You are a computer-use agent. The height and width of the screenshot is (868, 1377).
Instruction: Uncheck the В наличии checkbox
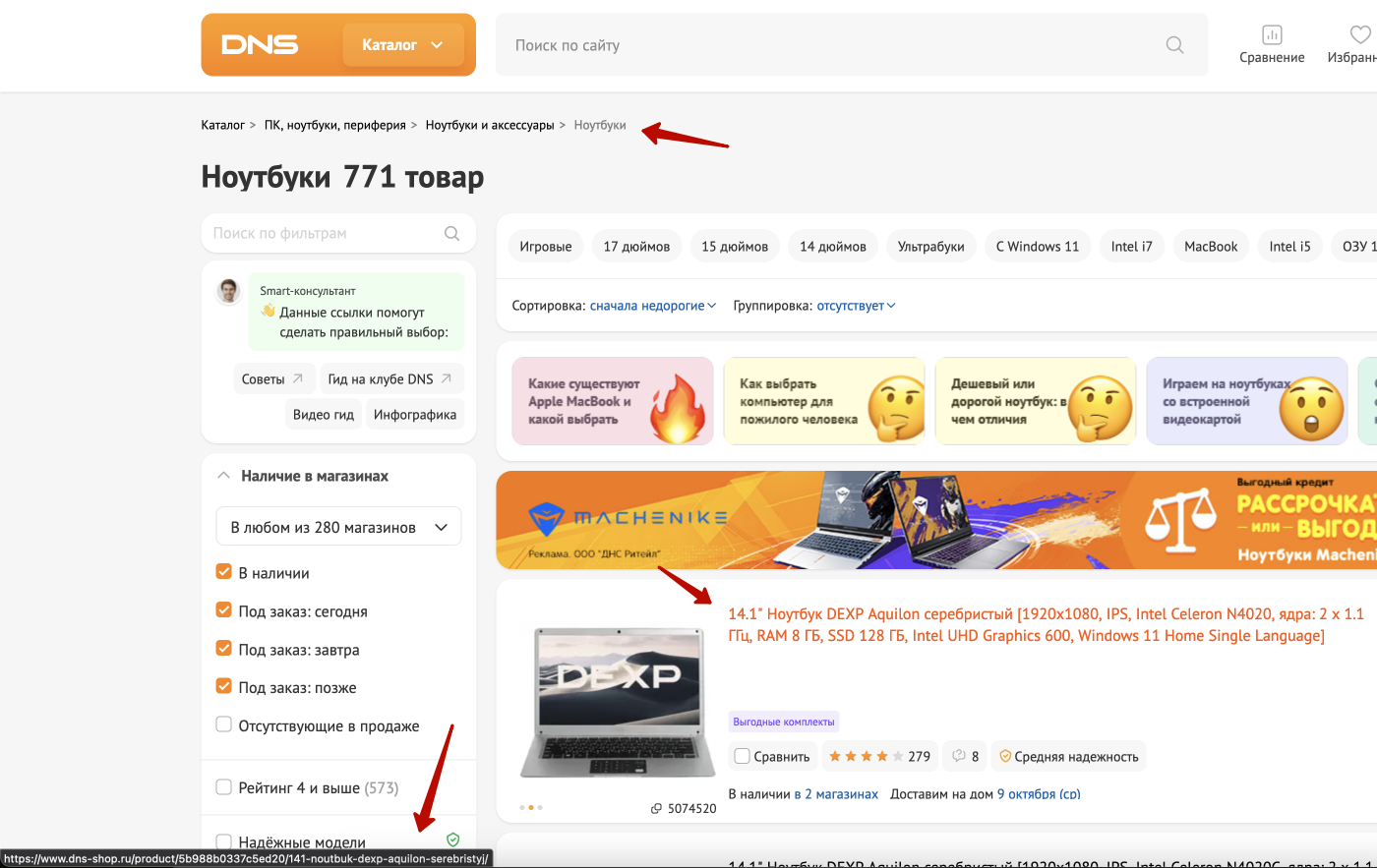224,572
